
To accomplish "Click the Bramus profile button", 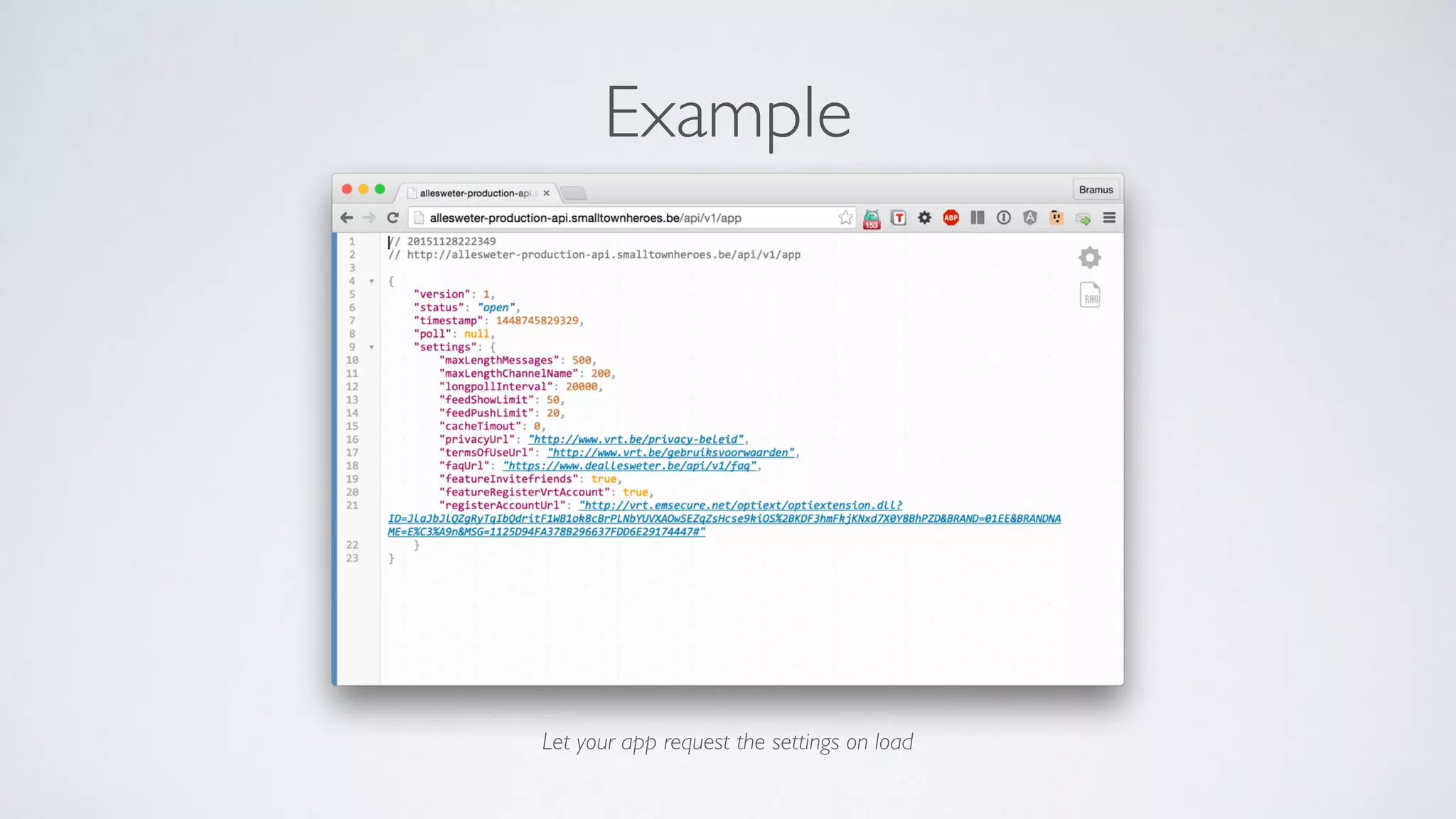I will (x=1096, y=190).
